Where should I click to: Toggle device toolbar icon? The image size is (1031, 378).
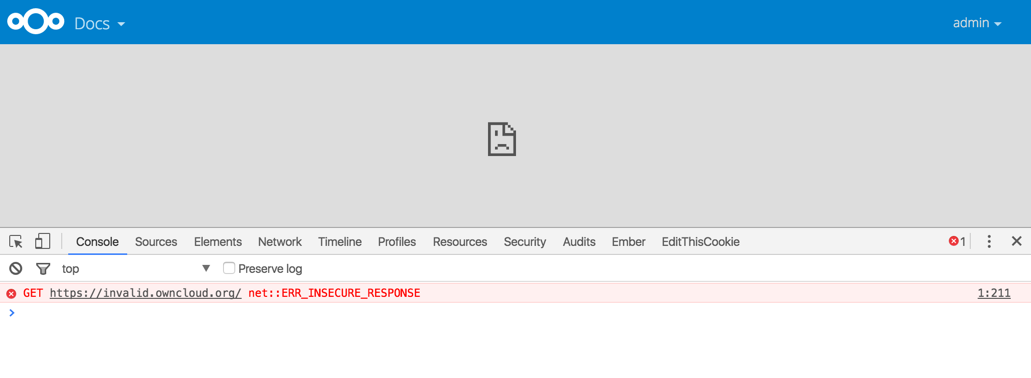42,241
